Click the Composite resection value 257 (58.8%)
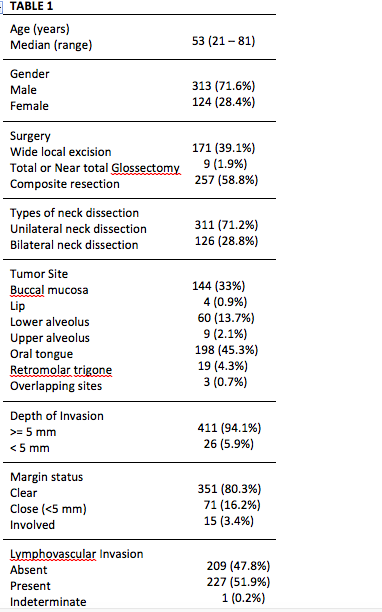 [x=226, y=180]
